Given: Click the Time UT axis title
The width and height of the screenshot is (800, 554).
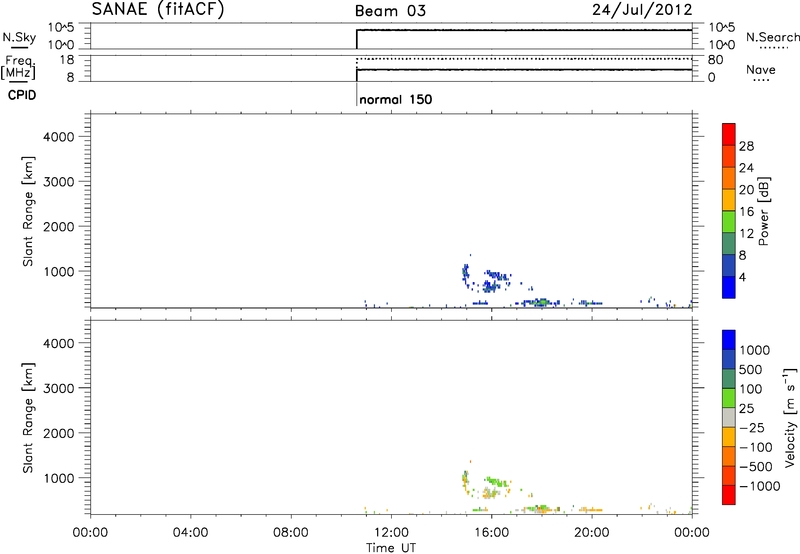Looking at the screenshot, I should (x=391, y=548).
